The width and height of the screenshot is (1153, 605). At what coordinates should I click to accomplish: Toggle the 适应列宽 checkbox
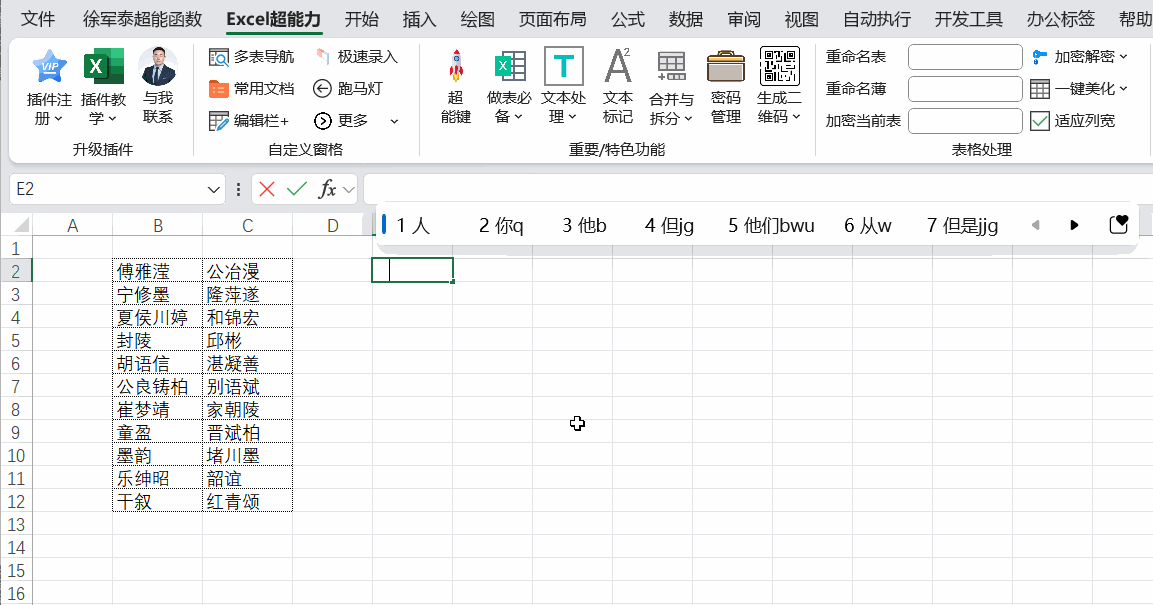[x=1040, y=121]
